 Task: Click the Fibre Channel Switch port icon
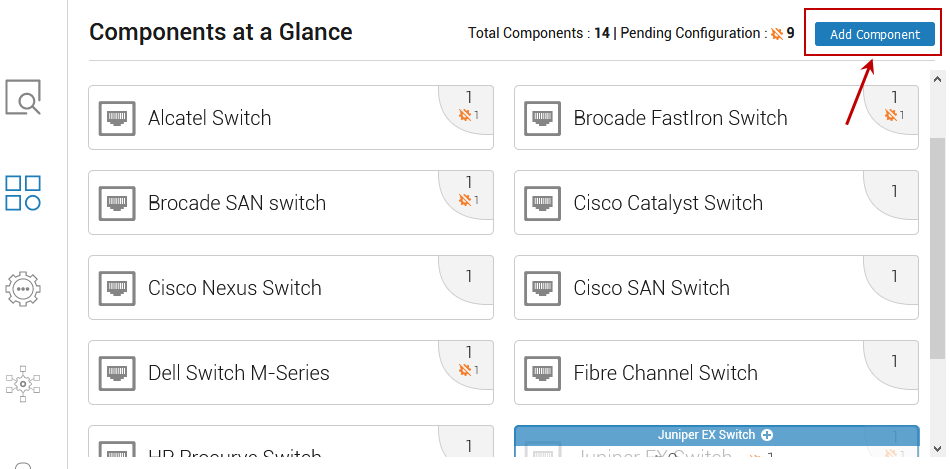[542, 372]
